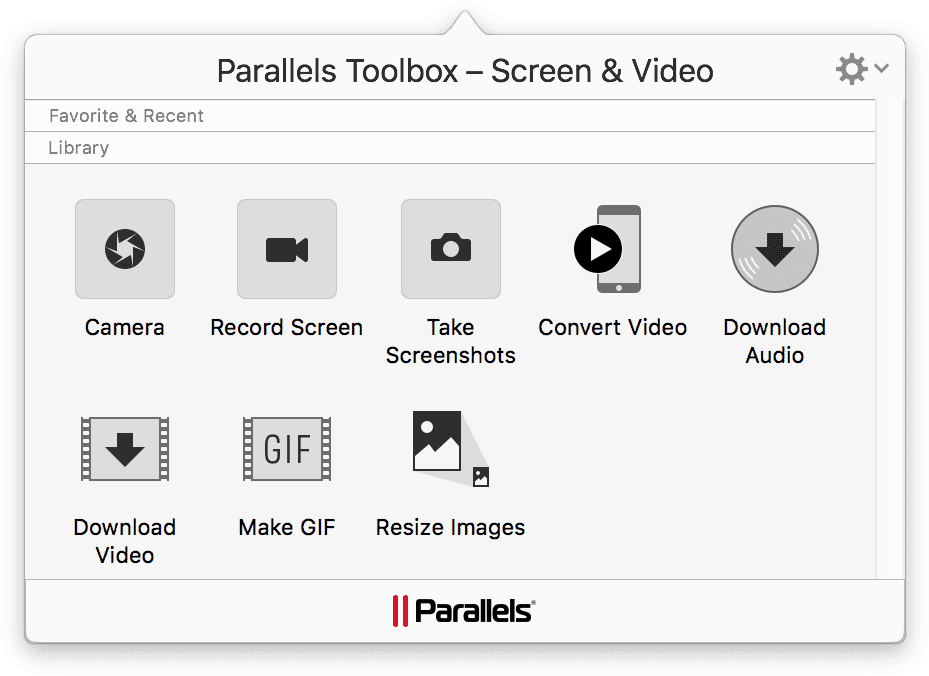Click the "Download Audio" label text
This screenshot has height=676, width=929.
(775, 341)
